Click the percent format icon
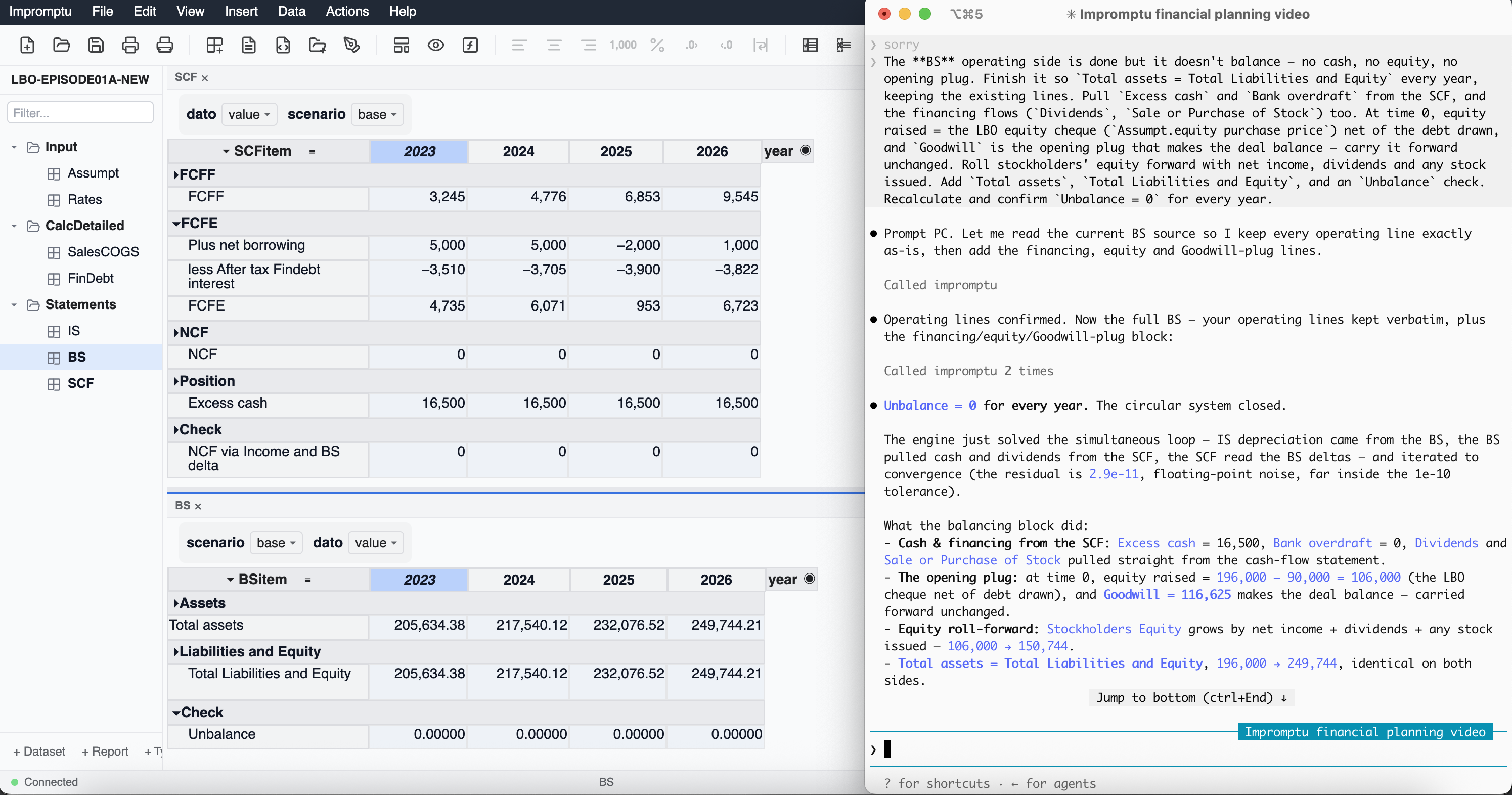 tap(657, 45)
